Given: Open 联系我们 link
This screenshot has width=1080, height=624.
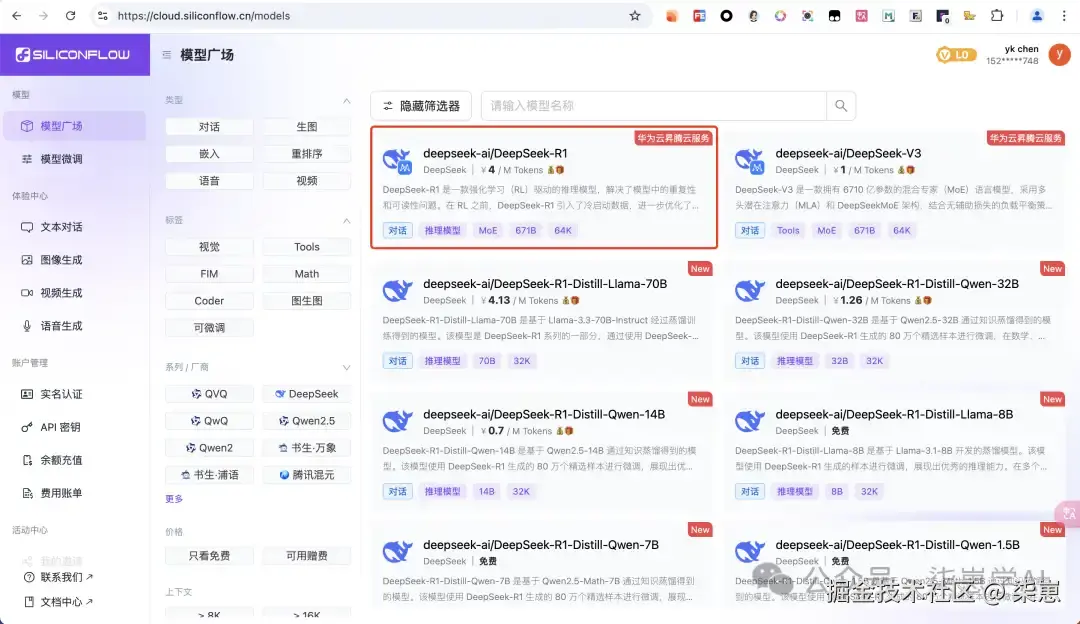Looking at the screenshot, I should tap(59, 577).
